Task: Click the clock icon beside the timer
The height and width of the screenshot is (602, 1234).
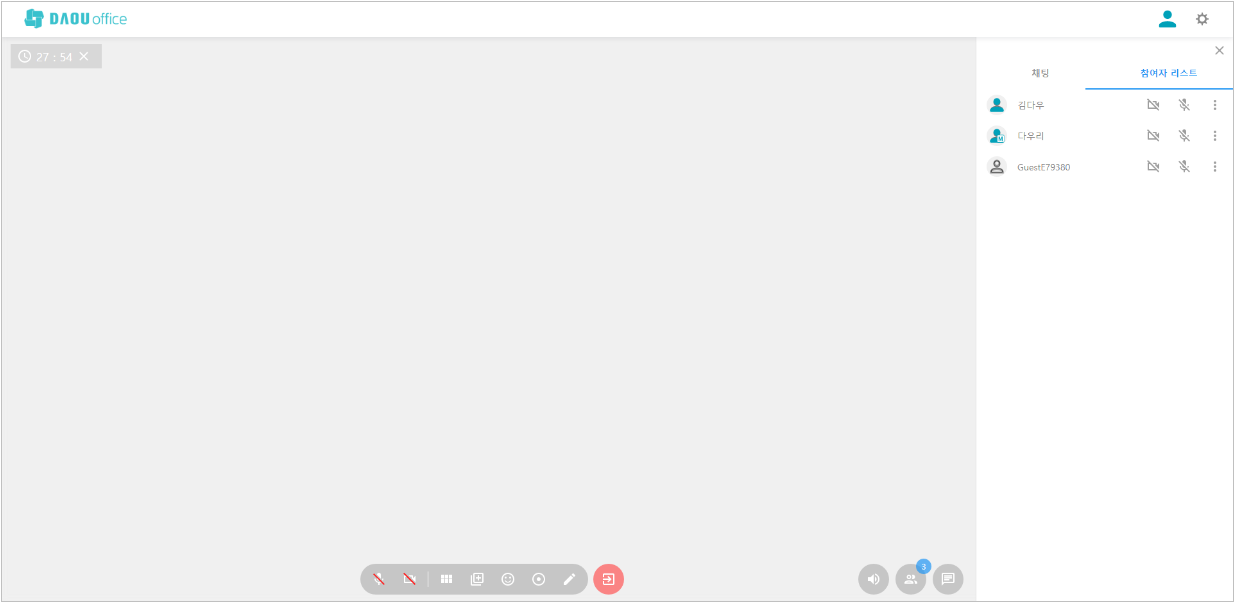Action: tap(25, 56)
